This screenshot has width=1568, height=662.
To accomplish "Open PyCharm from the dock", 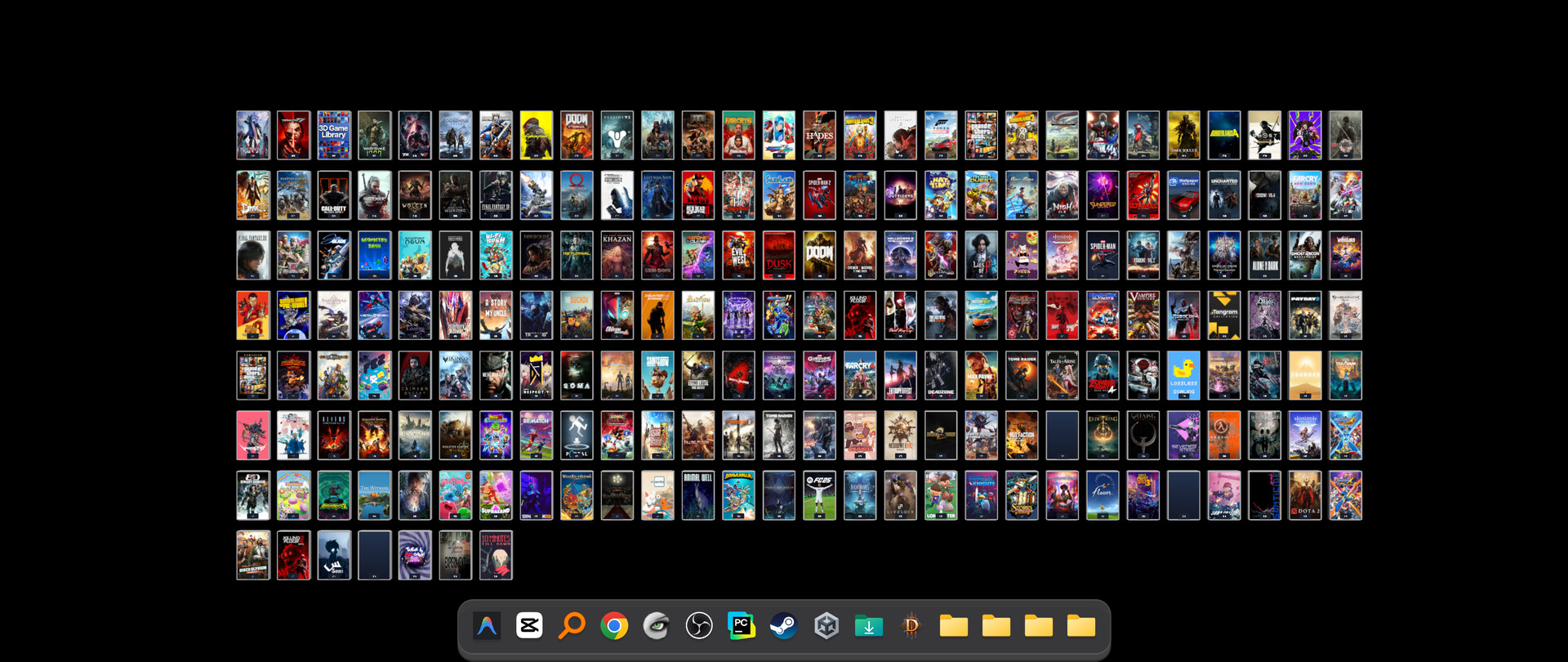I will 742,626.
